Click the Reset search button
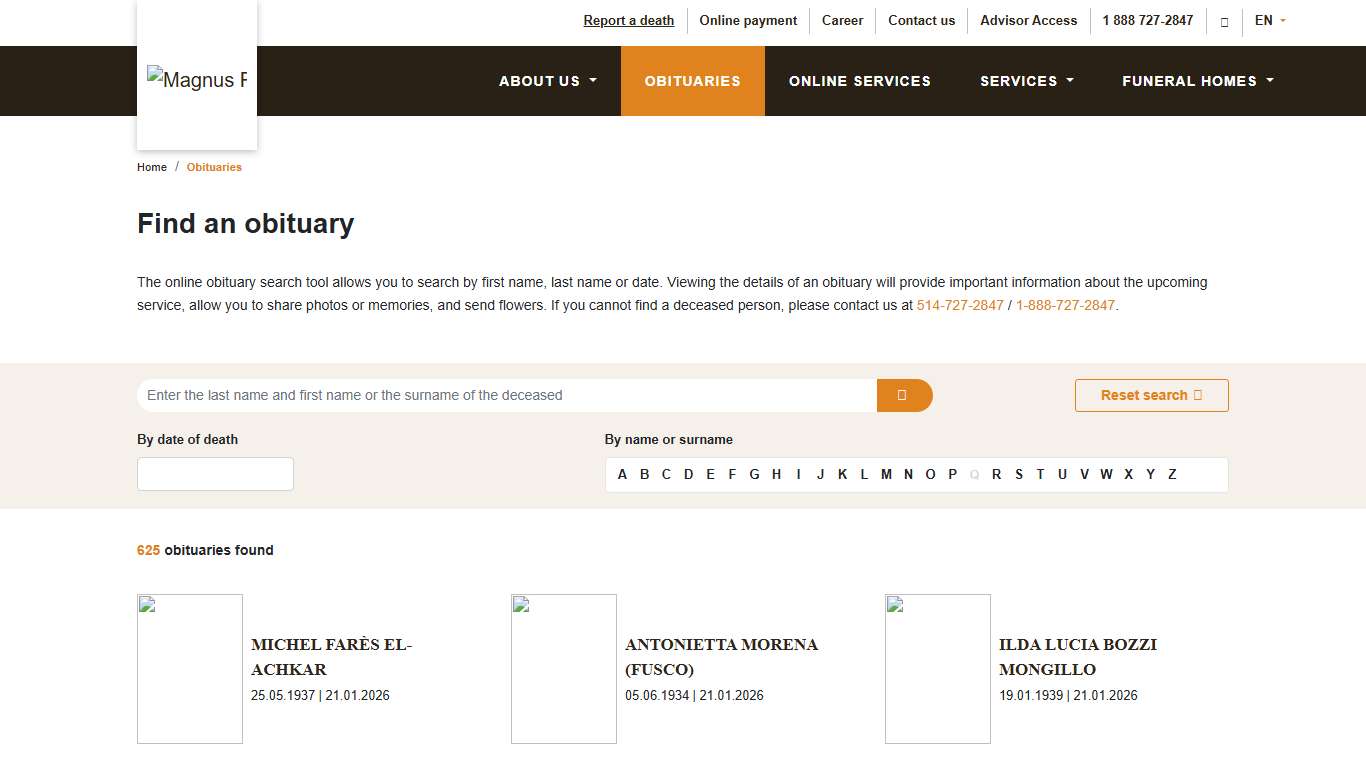 pyautogui.click(x=1151, y=395)
